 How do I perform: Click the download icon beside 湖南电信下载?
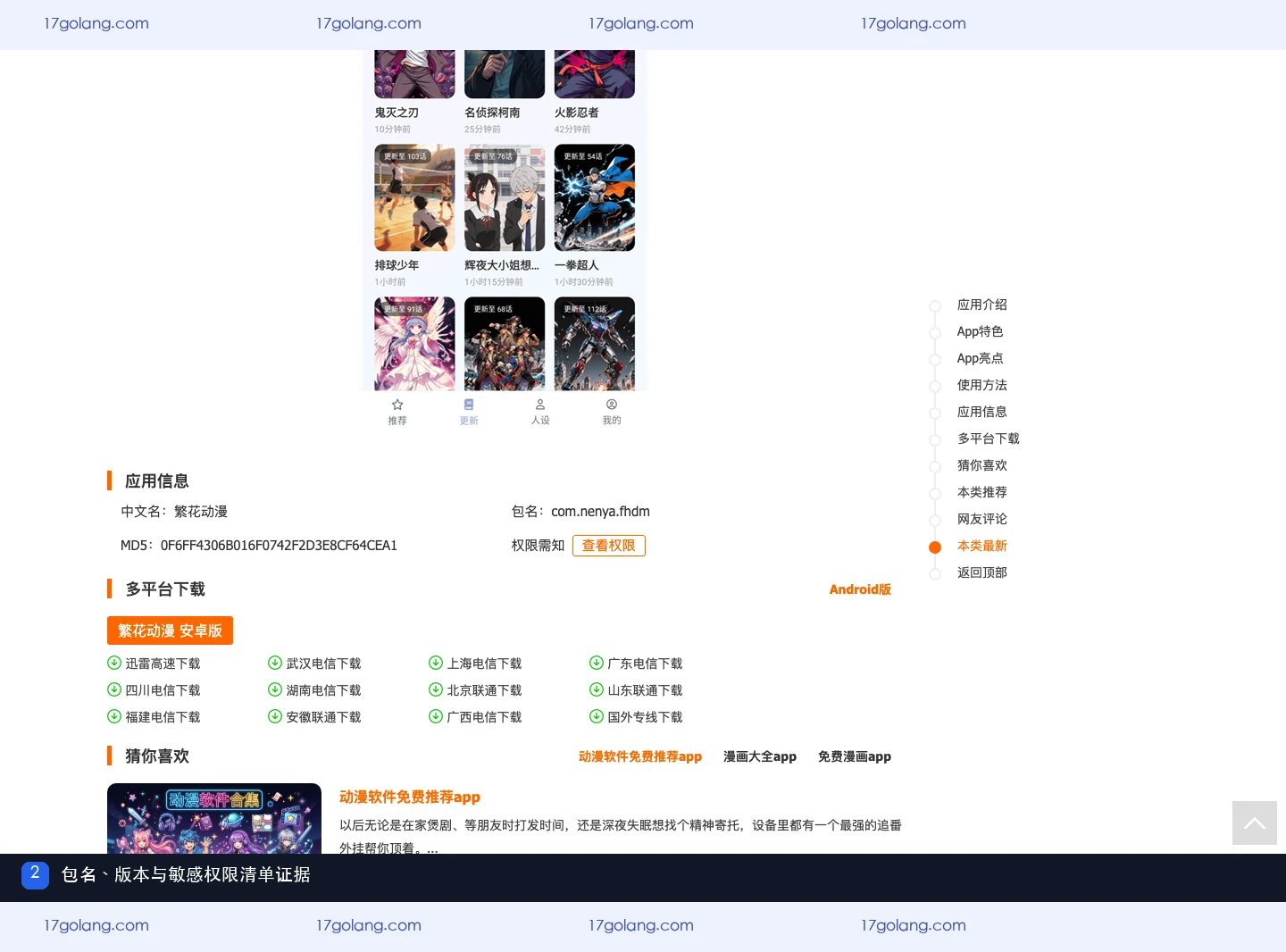click(x=275, y=689)
